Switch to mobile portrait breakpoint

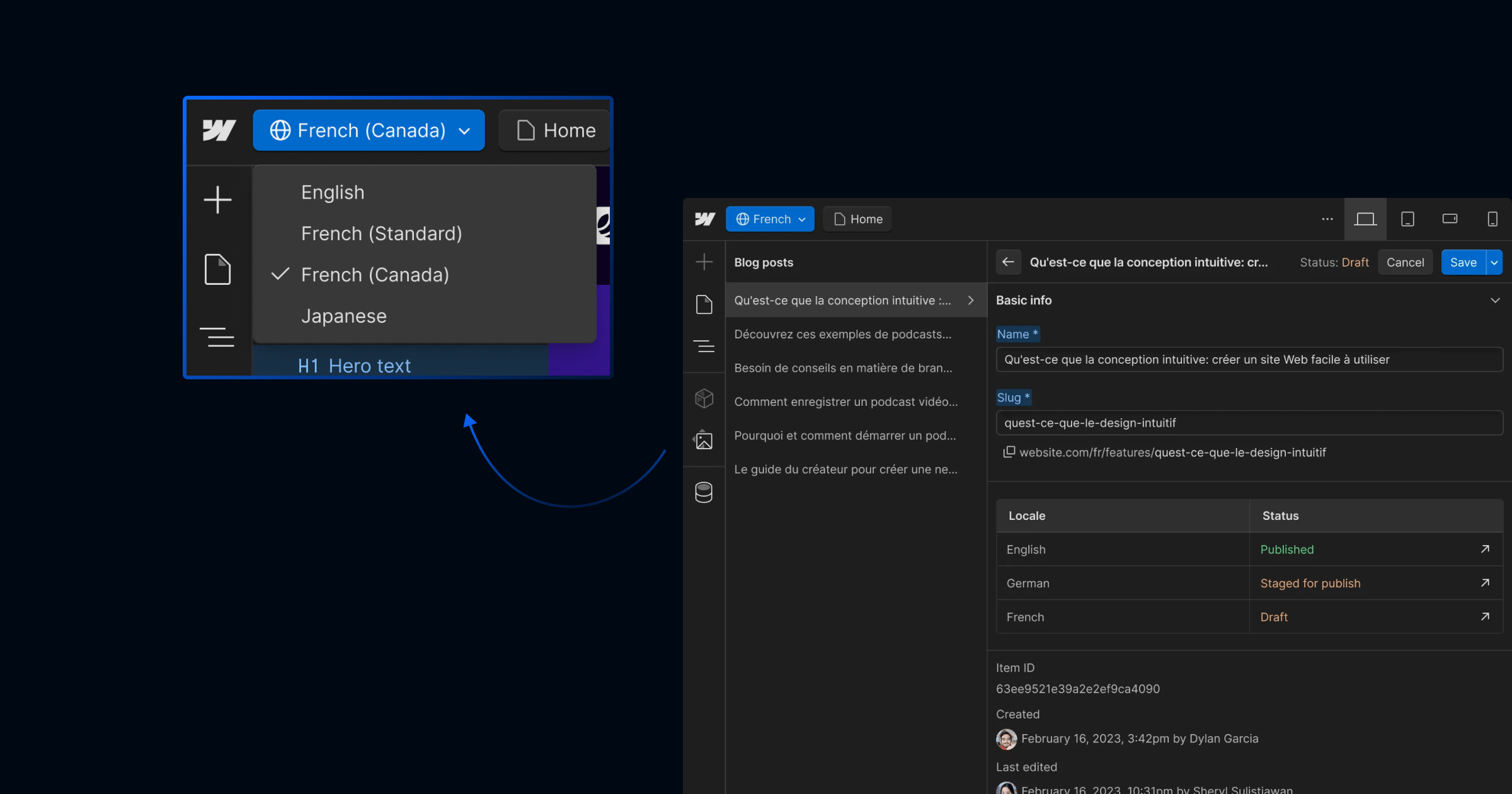(1492, 219)
